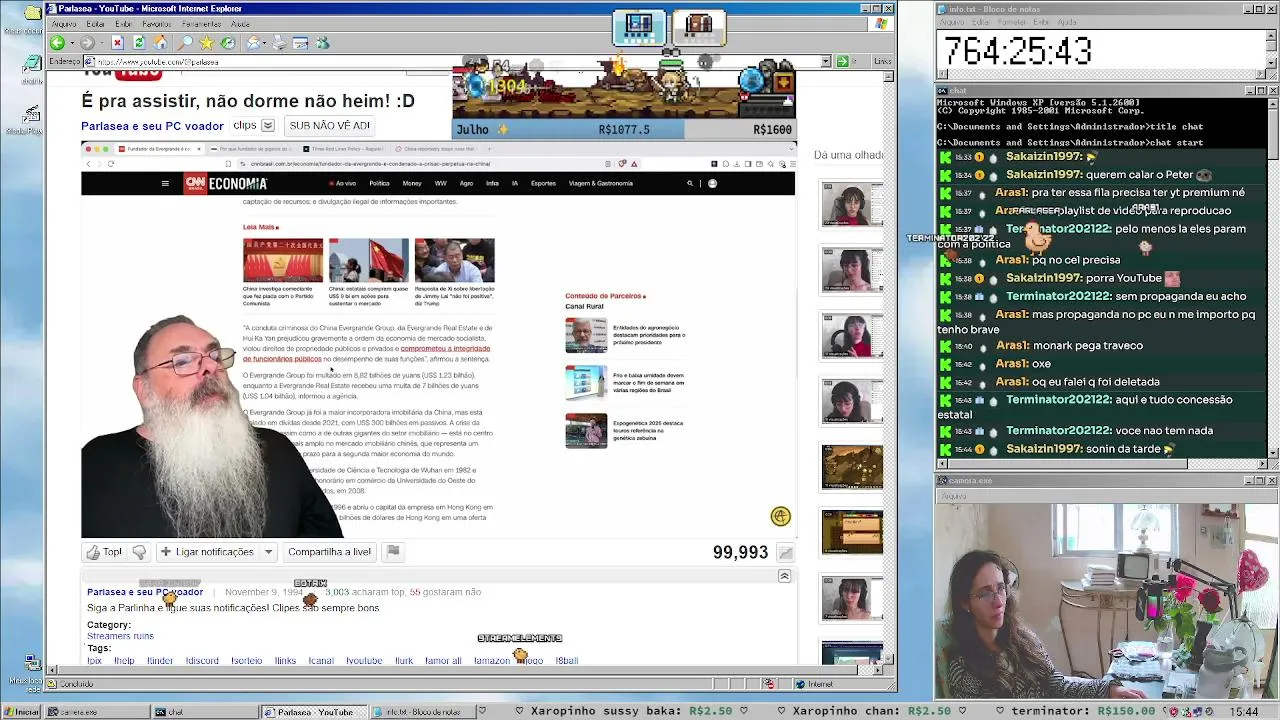Open the Arquivo menu in Internet Explorer

coord(64,24)
